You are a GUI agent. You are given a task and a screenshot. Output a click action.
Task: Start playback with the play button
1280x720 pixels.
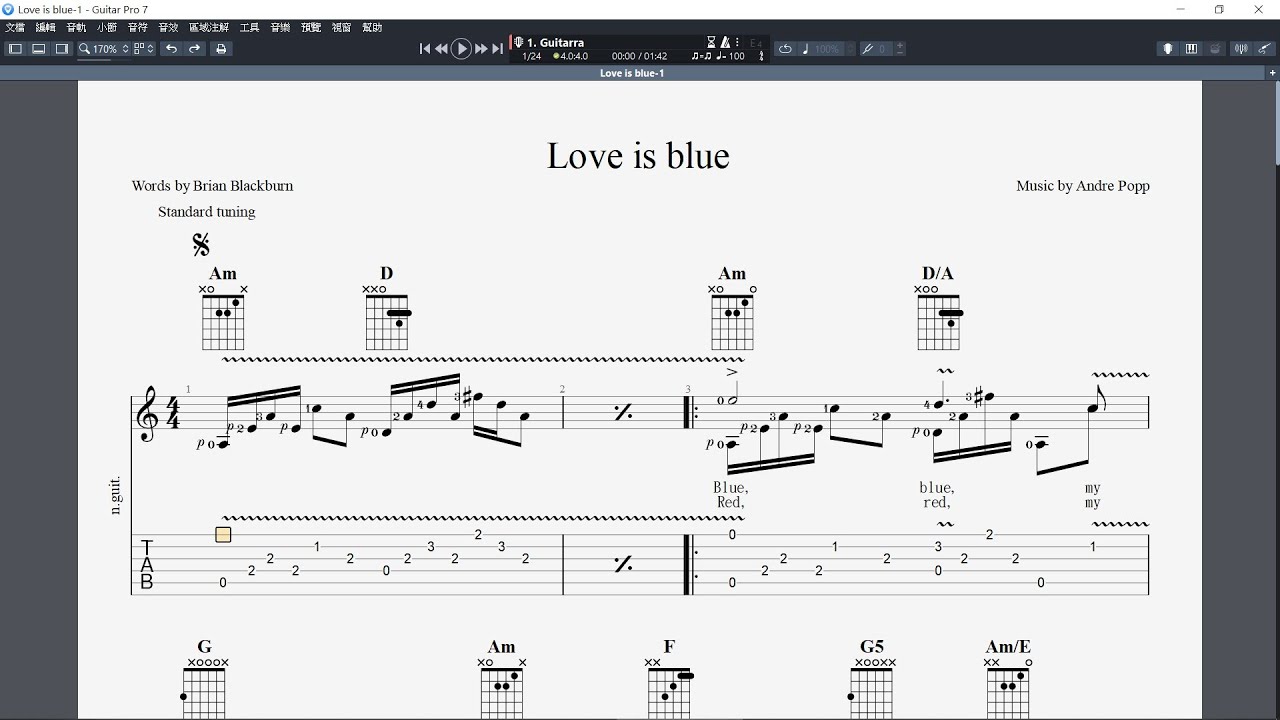click(x=461, y=49)
